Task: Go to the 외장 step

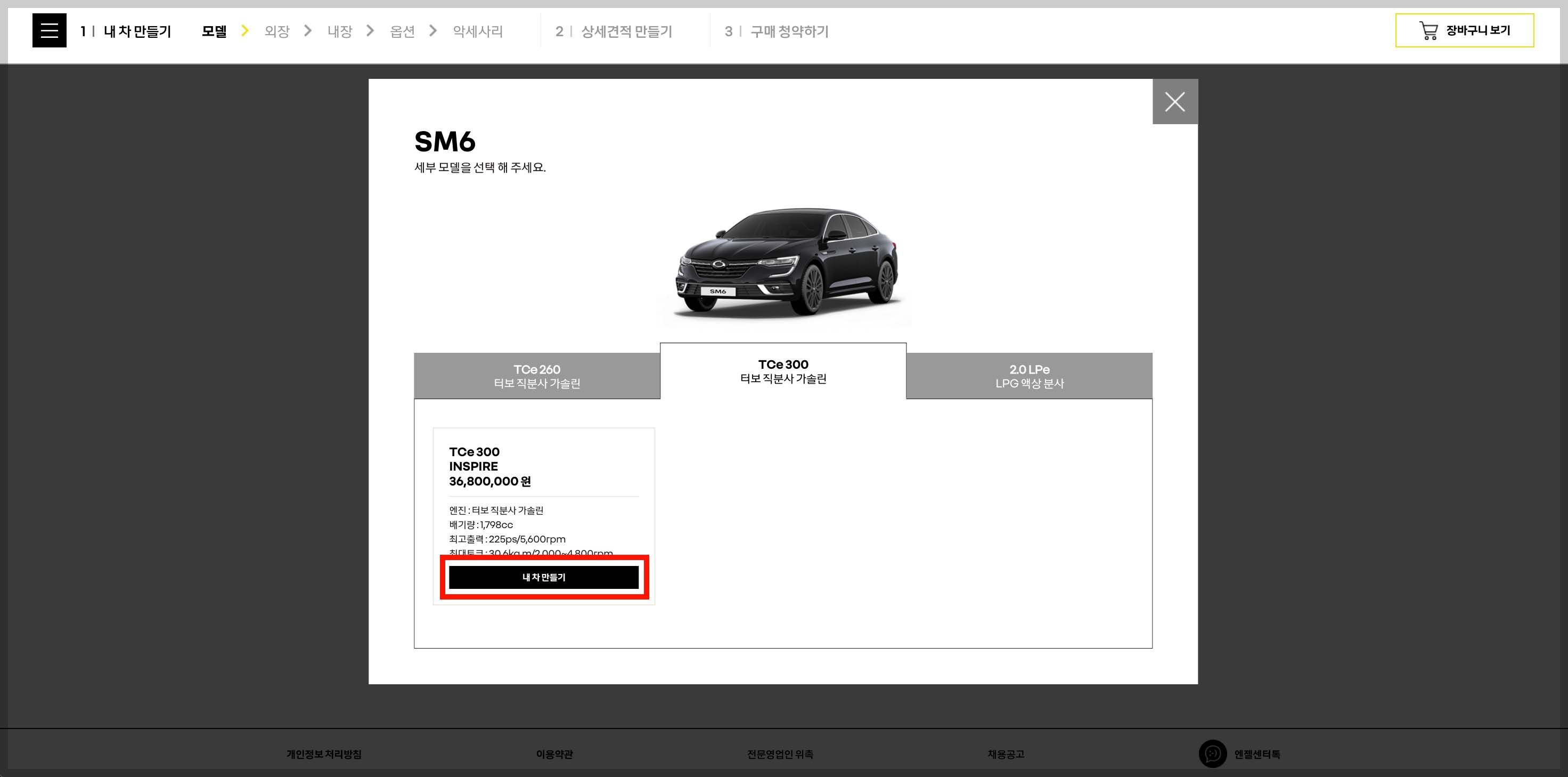Action: coord(277,31)
